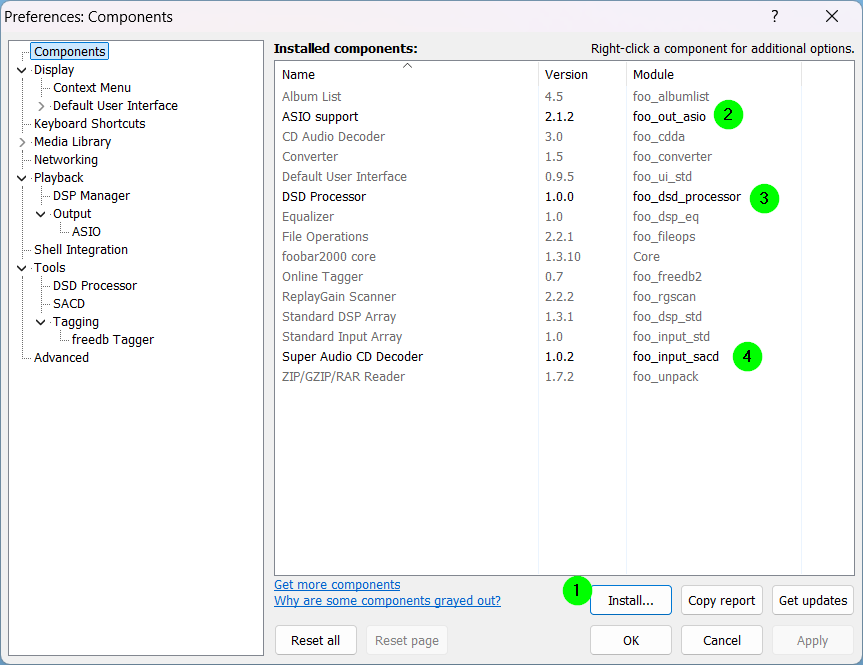Expand the Media Library node
Image resolution: width=863 pixels, height=665 pixels.
pos(22,142)
